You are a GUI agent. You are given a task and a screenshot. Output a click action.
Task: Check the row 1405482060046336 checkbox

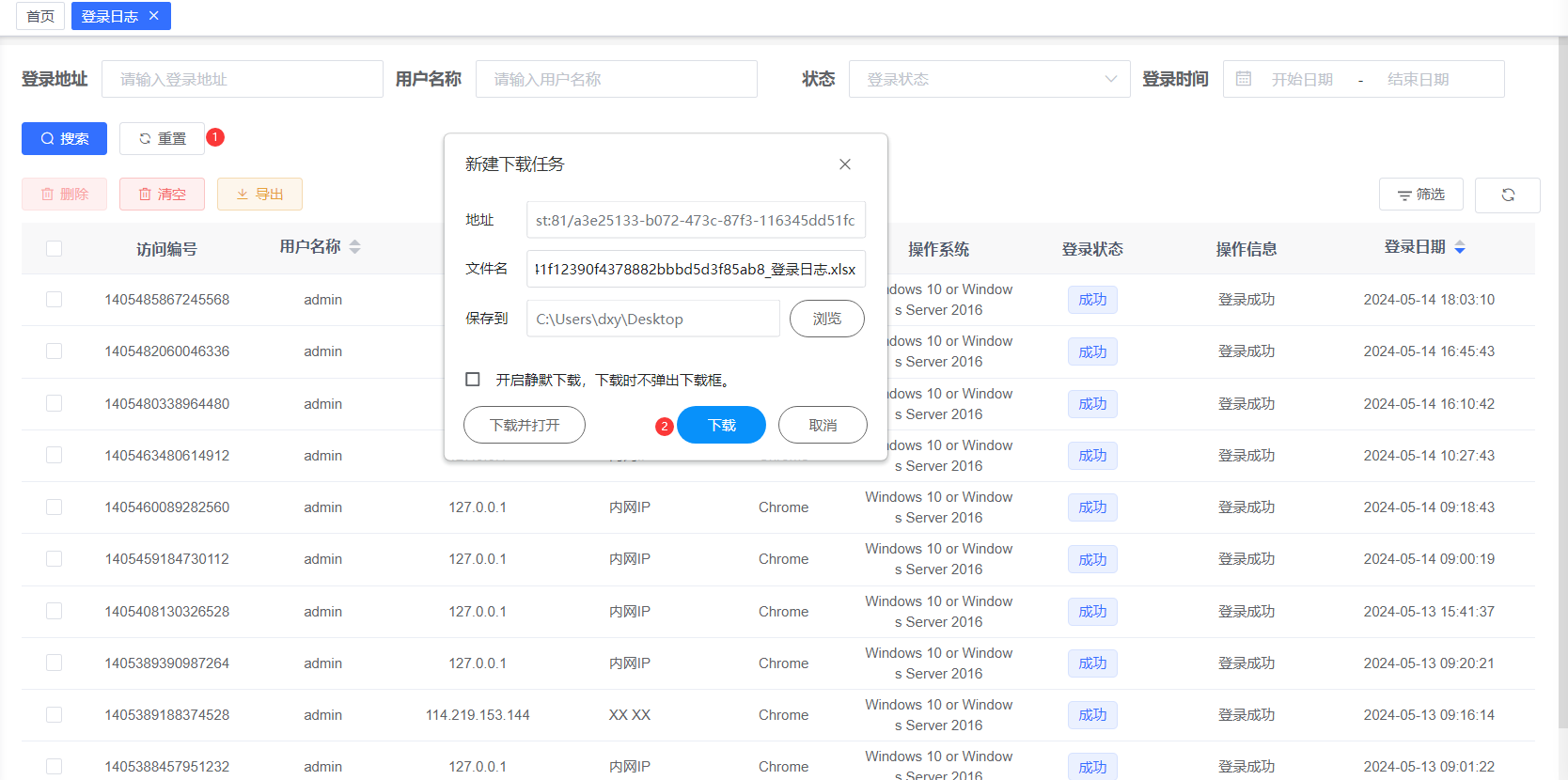pos(55,351)
